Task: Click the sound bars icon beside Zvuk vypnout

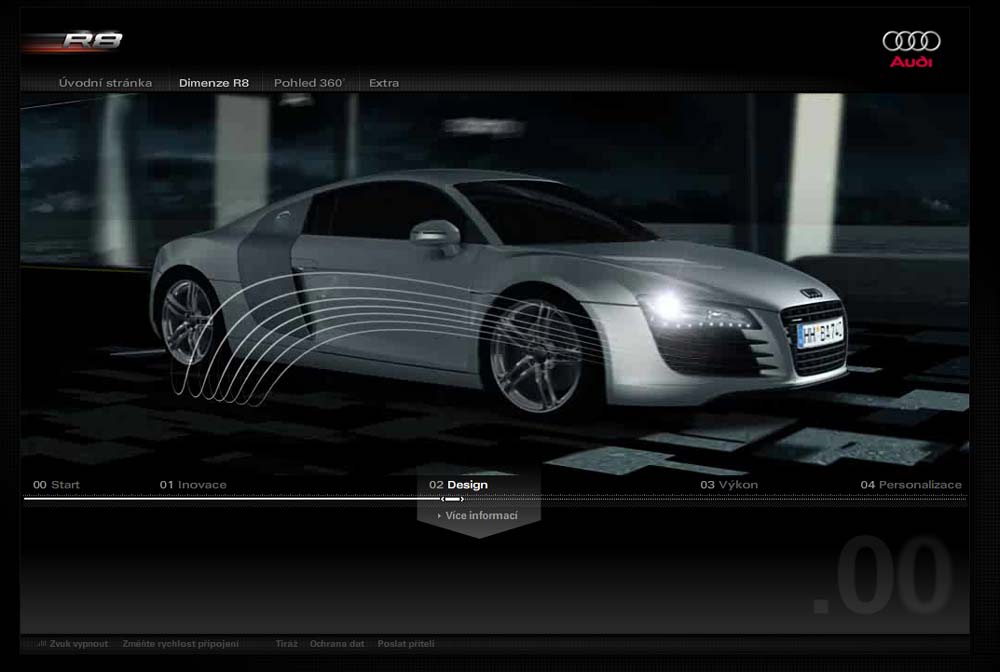Action: [42, 644]
